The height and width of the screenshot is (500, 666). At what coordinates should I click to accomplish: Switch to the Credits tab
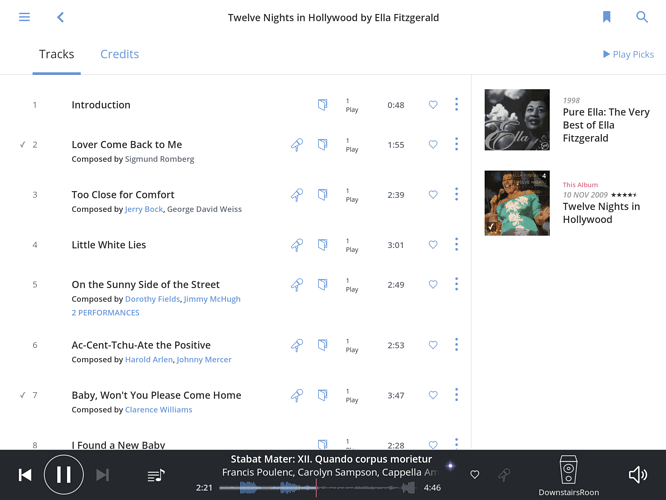pos(119,54)
